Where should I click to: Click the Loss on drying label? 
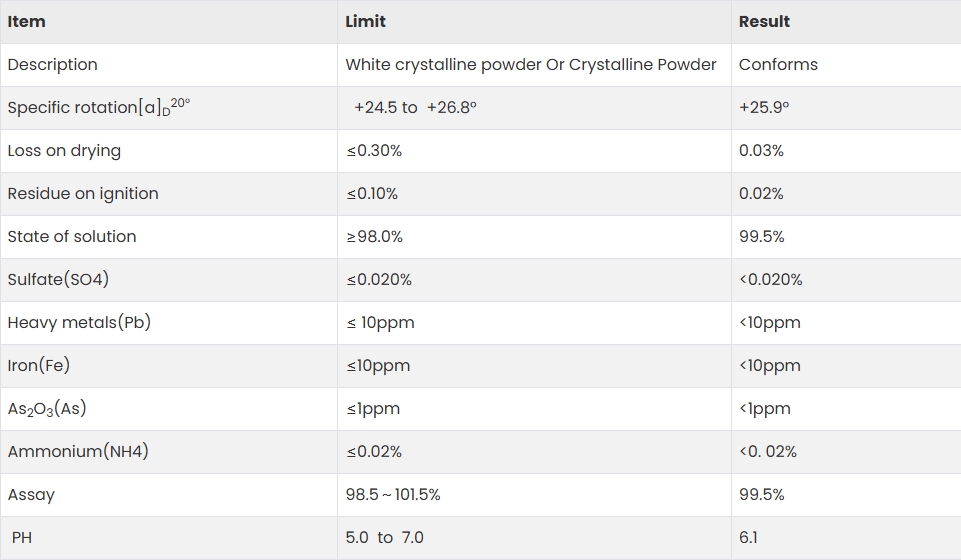click(x=64, y=151)
